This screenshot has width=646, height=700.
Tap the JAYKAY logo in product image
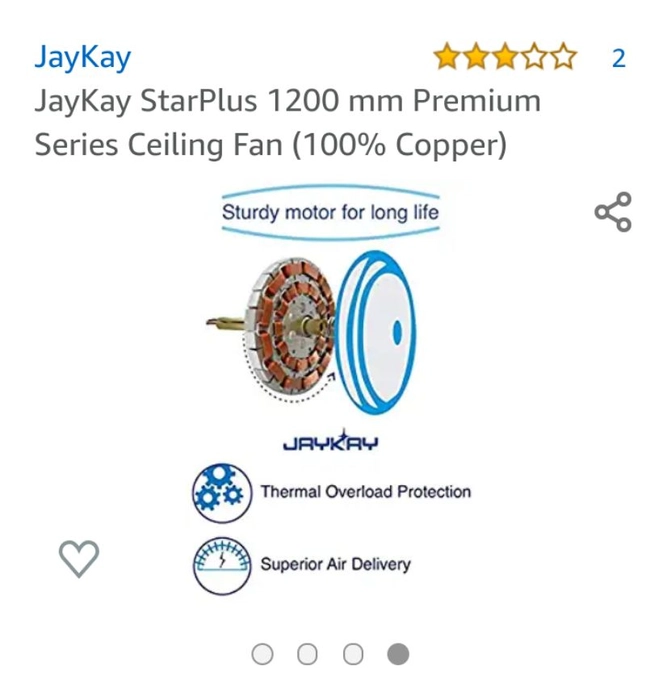(x=331, y=441)
